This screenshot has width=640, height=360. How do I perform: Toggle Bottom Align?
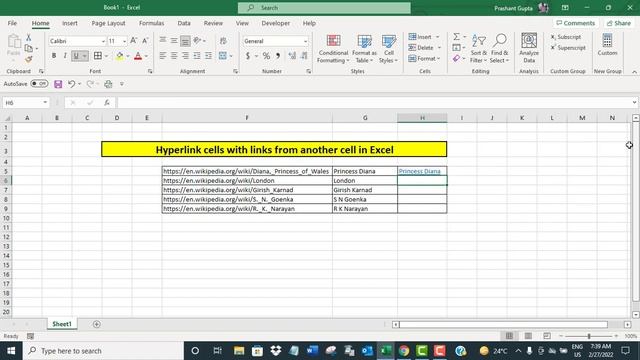(x=185, y=41)
